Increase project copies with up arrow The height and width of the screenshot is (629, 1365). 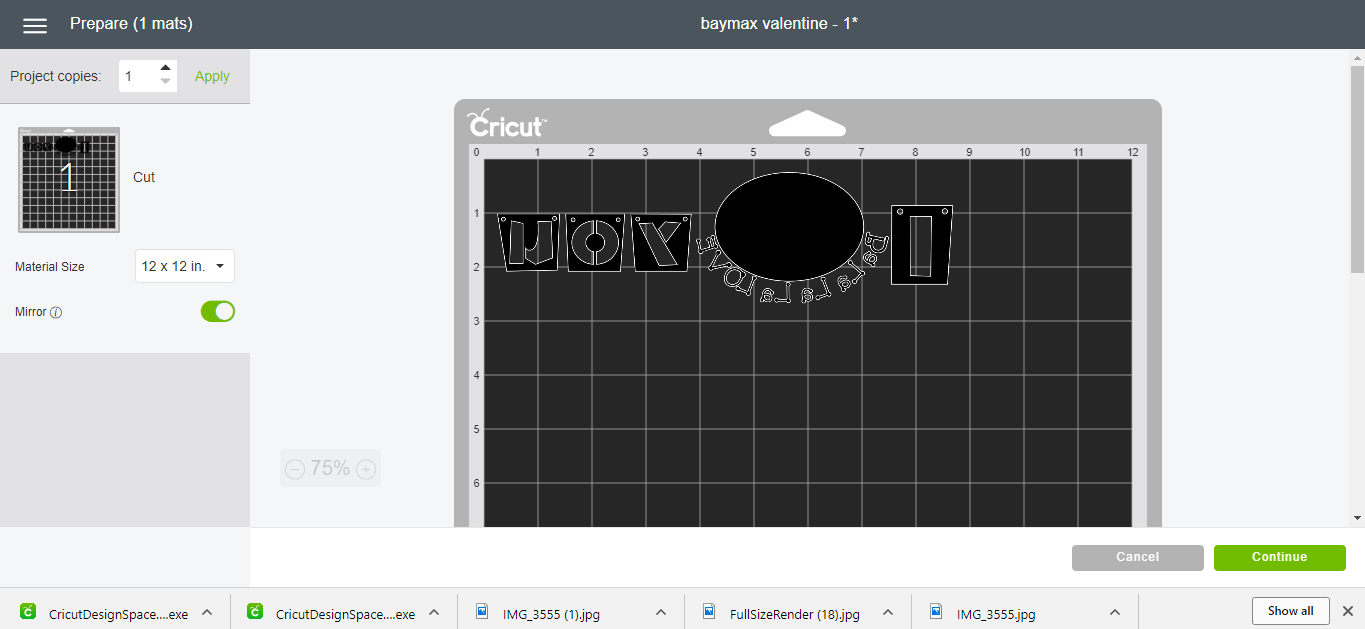coord(166,68)
